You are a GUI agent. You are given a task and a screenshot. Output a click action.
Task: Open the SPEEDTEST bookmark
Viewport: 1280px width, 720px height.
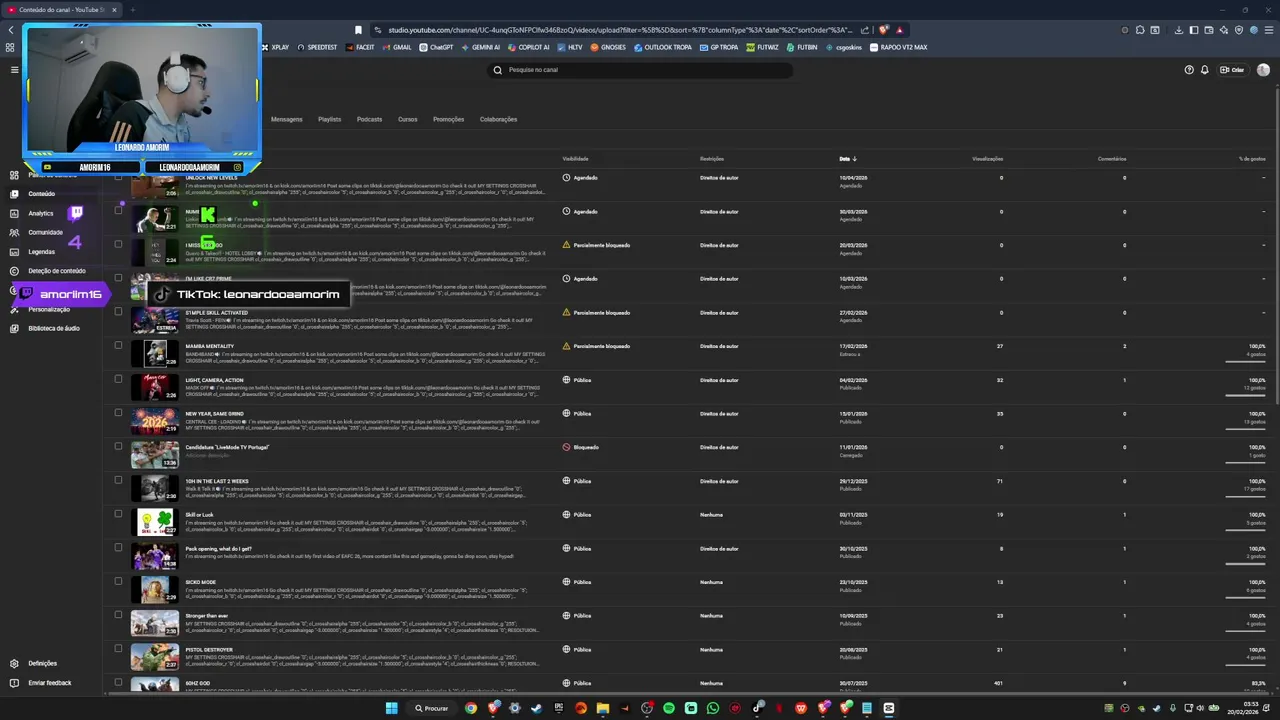317,47
